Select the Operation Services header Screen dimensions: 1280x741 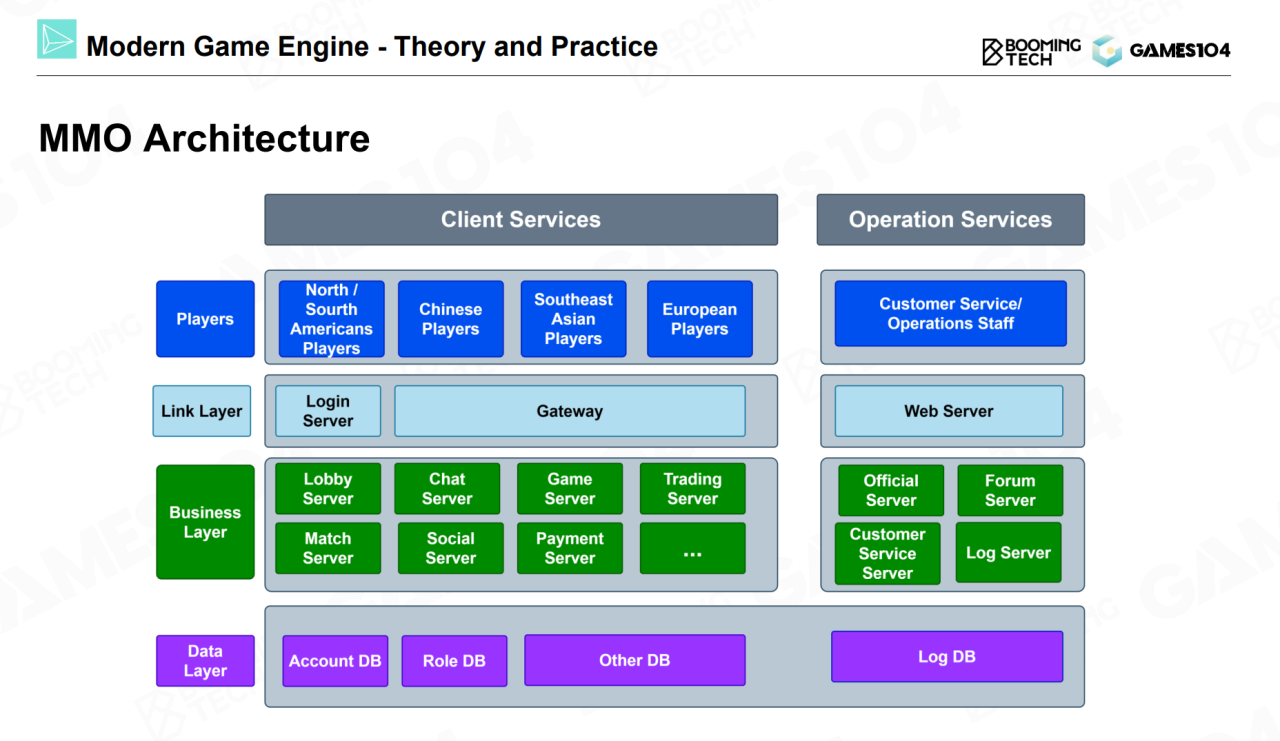tap(950, 220)
